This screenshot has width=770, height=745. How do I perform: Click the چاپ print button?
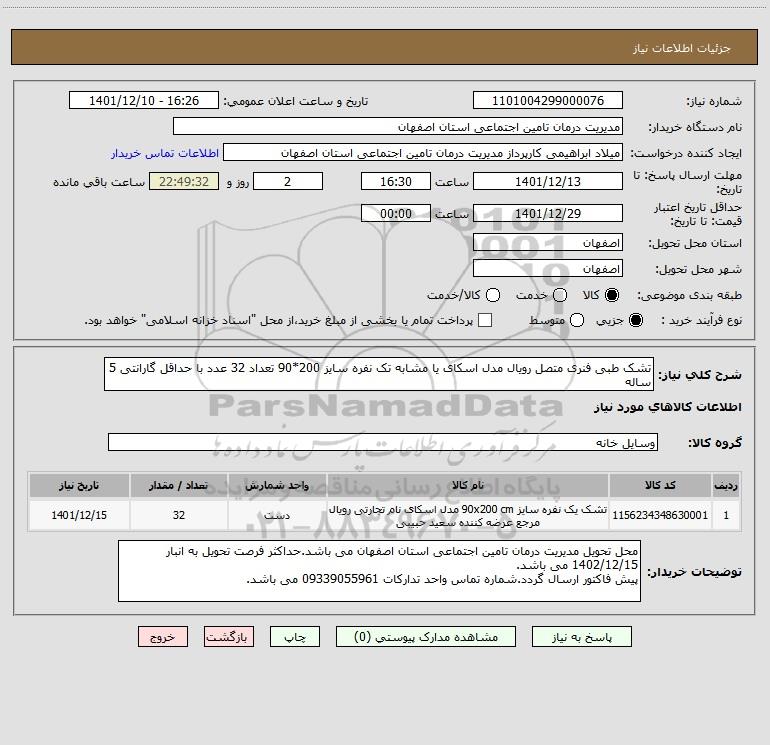point(295,636)
